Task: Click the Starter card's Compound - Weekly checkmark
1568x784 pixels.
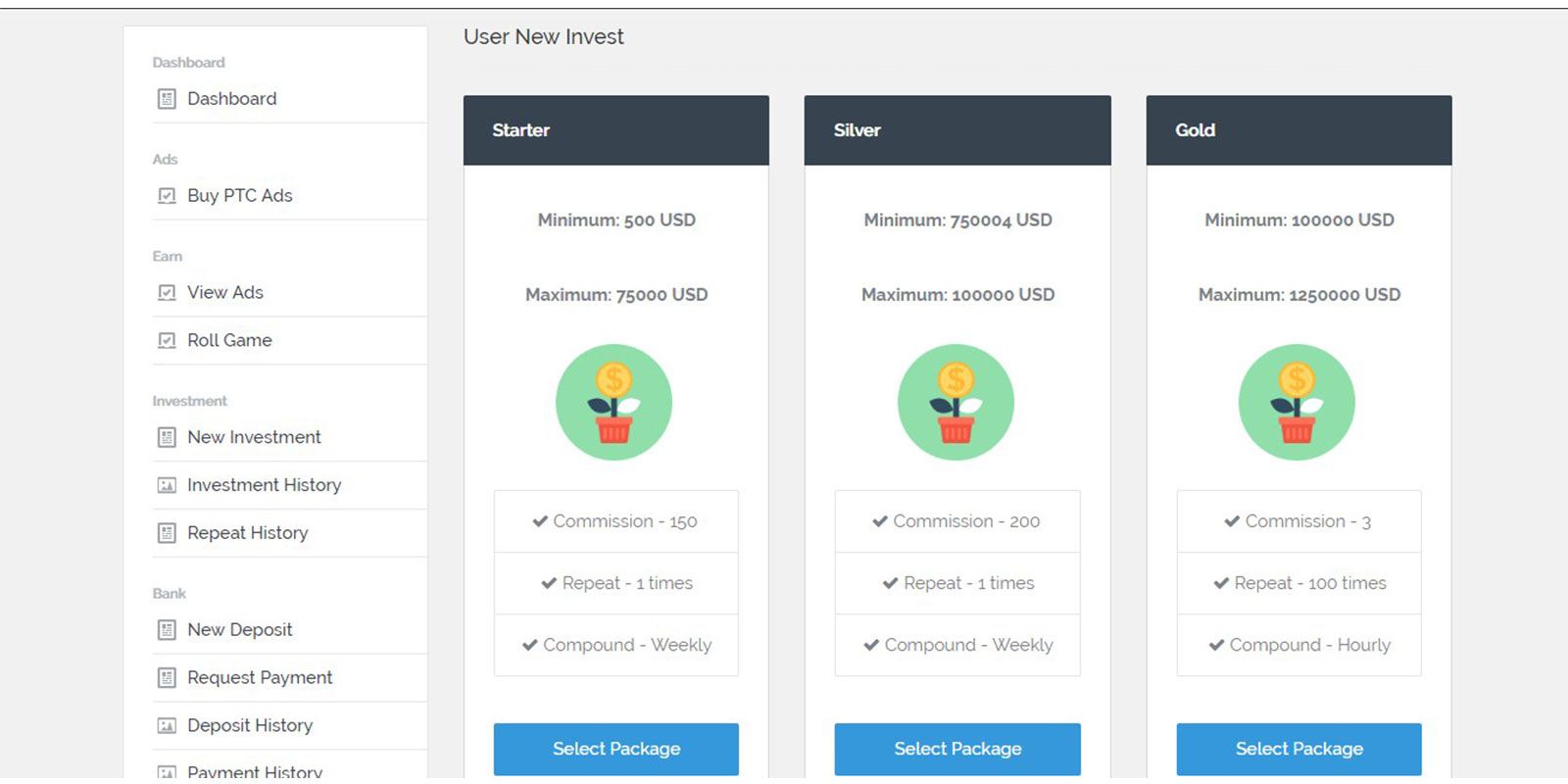Action: coord(530,645)
